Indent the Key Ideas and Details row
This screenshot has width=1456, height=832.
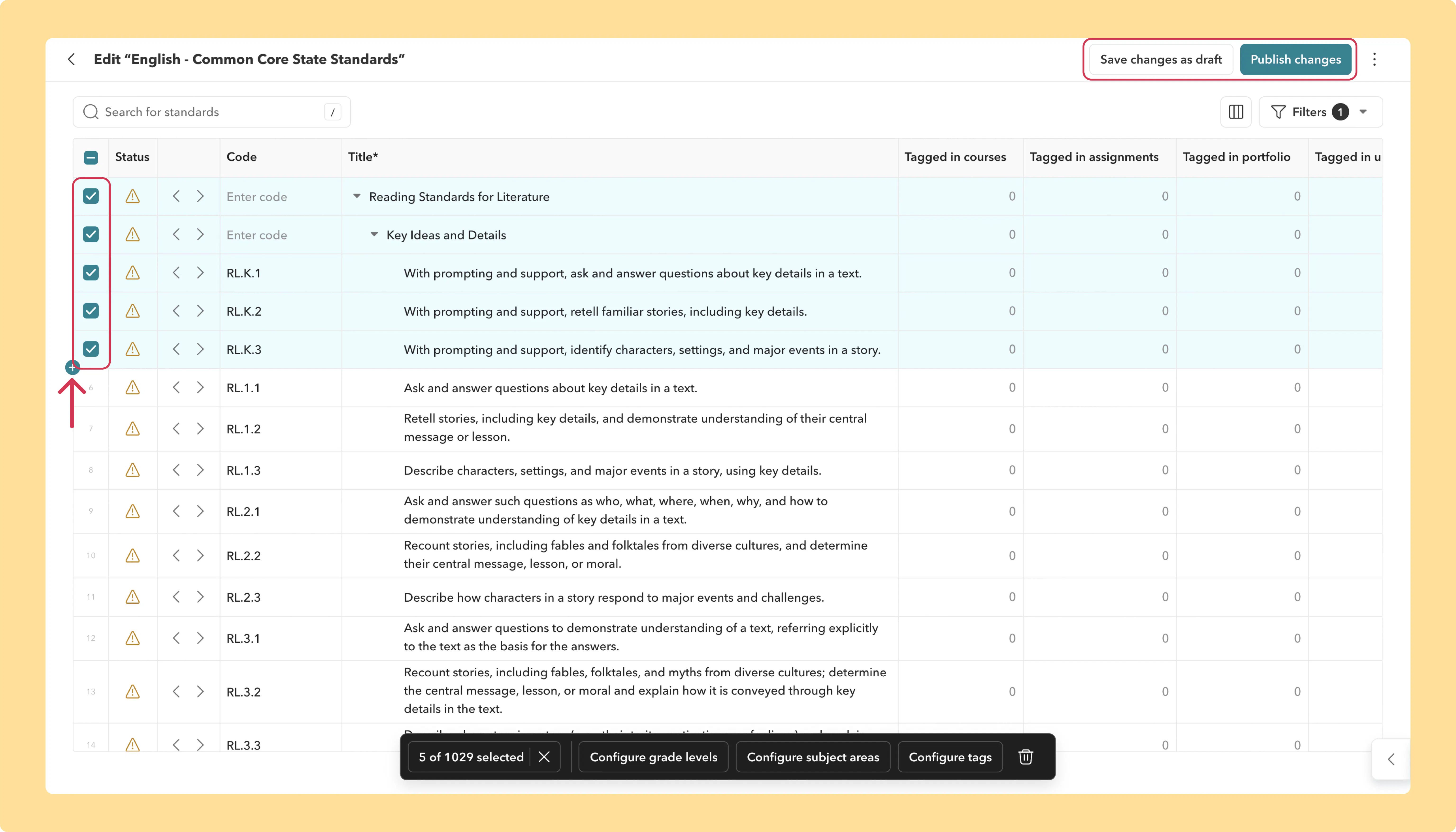[200, 235]
